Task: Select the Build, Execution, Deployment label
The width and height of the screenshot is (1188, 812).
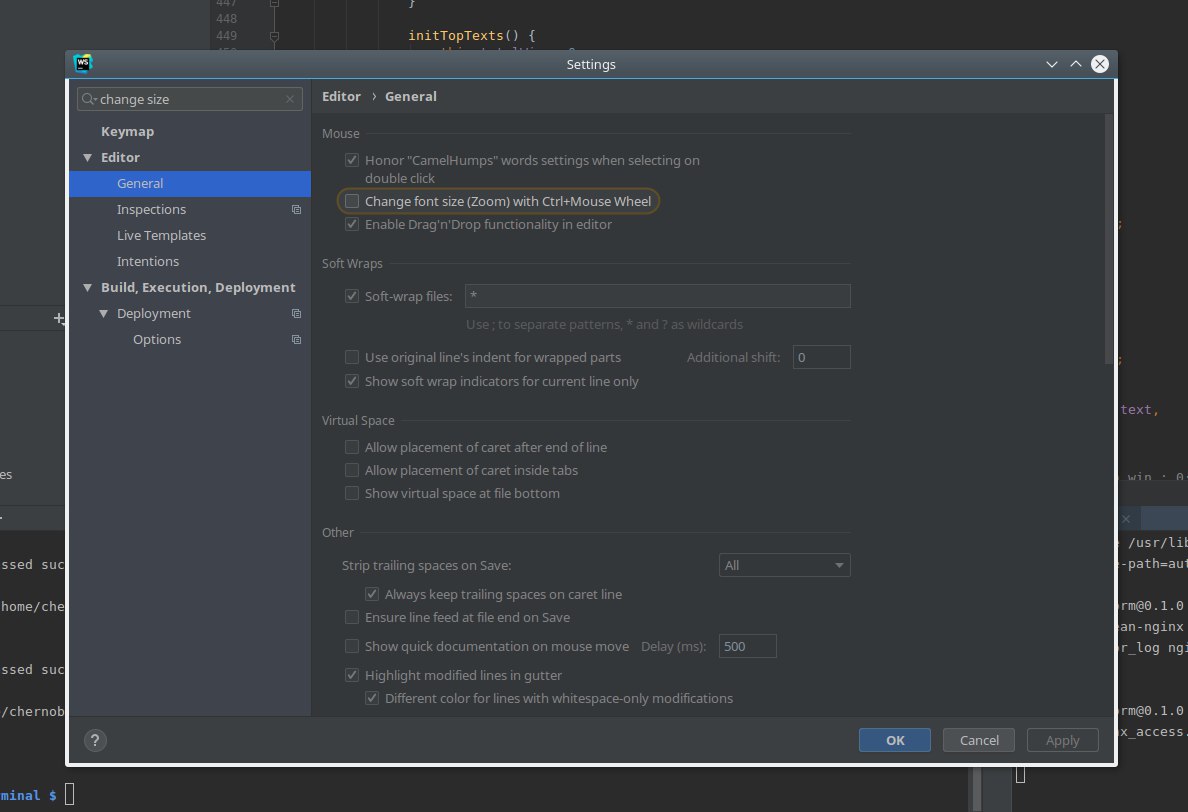Action: [199, 287]
